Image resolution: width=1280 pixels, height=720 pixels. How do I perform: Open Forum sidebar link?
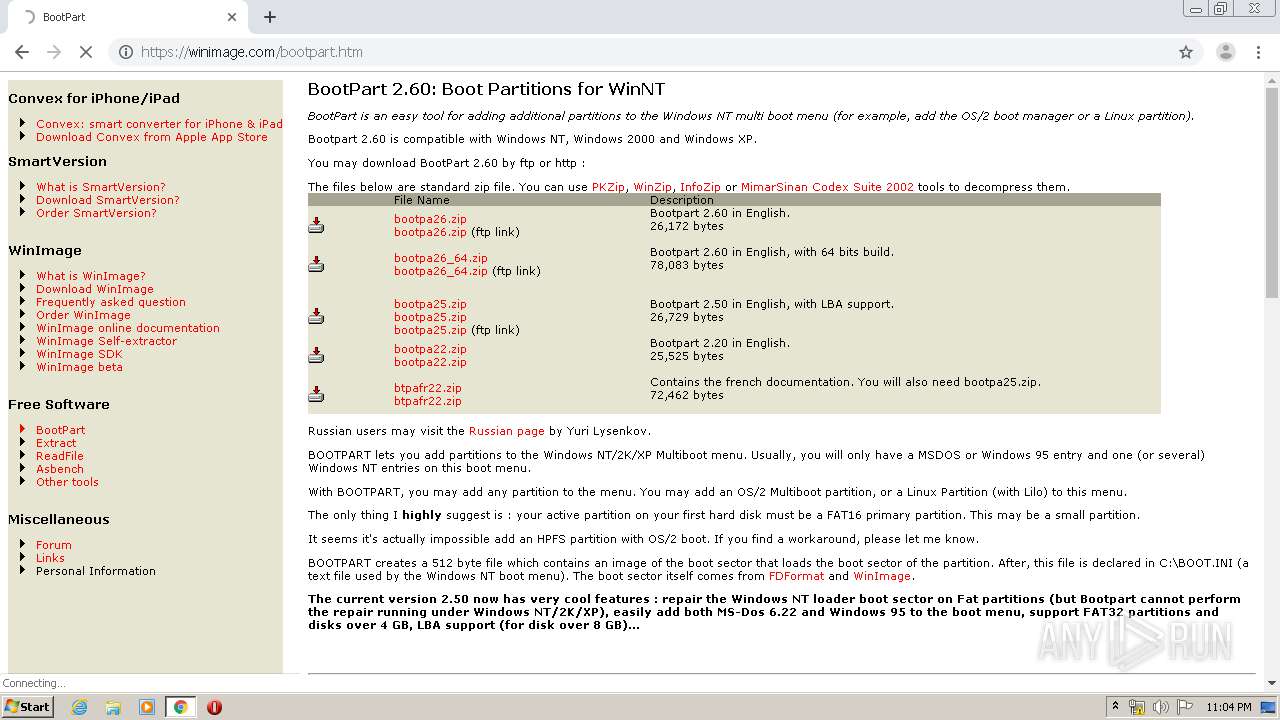pos(54,545)
